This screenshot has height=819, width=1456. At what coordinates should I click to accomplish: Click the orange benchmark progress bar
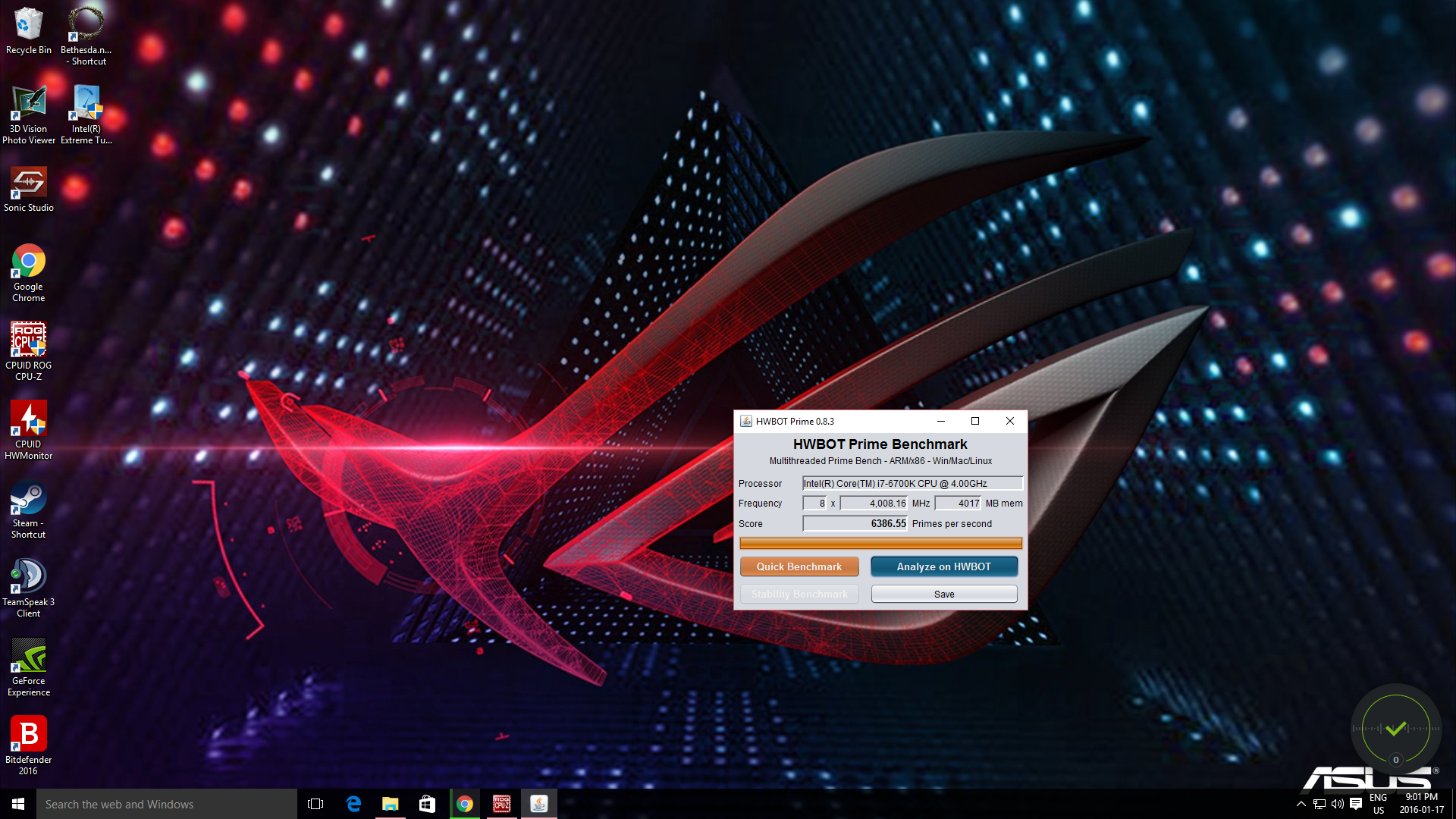pyautogui.click(x=881, y=543)
